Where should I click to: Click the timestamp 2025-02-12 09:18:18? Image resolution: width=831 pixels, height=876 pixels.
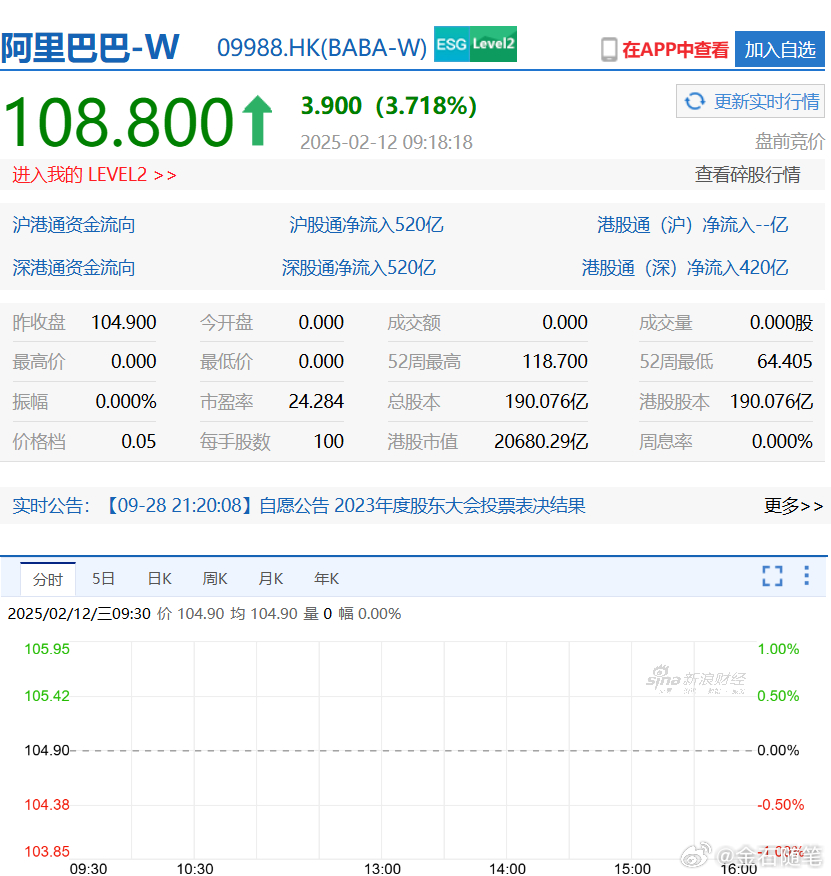386,142
